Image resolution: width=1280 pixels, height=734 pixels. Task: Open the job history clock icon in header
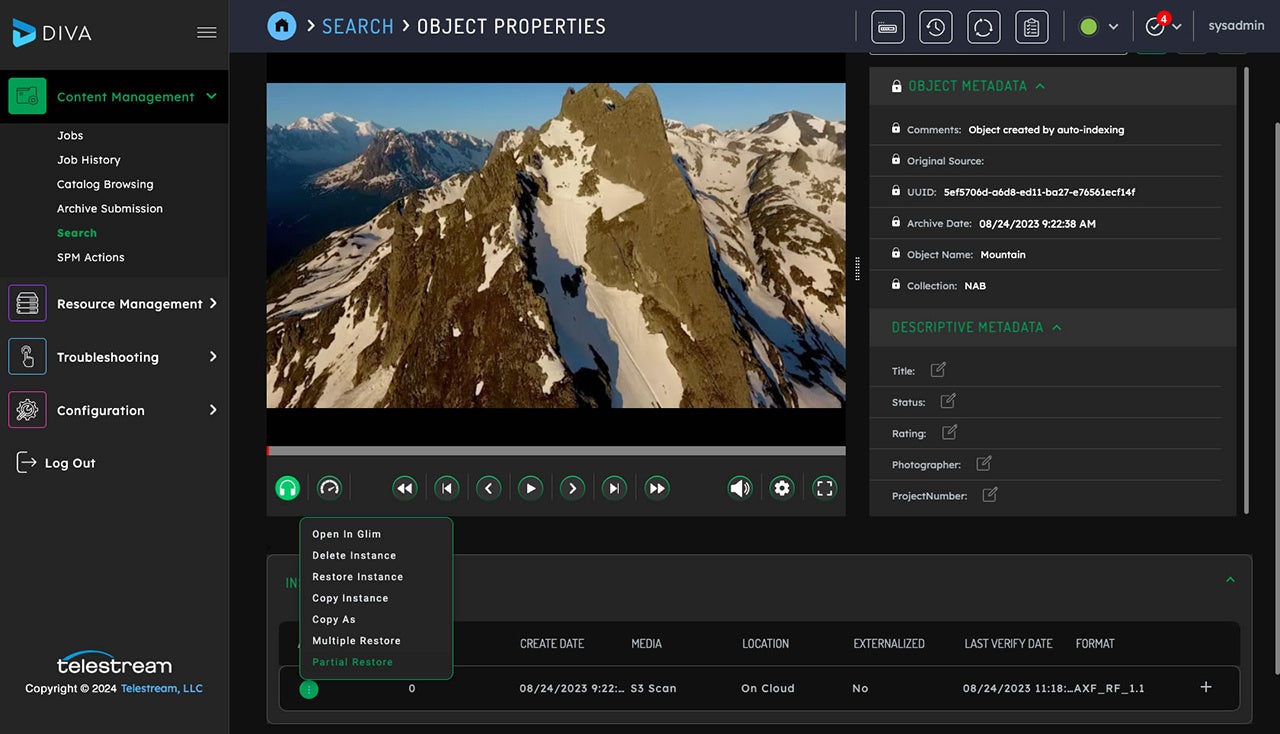coord(935,27)
